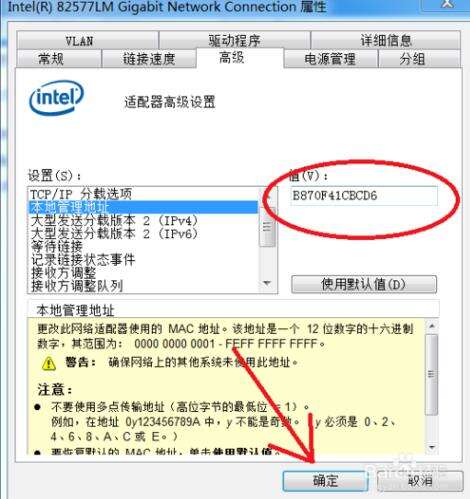Click the description panel scroll-up arrow
The height and width of the screenshot is (499, 470).
(x=432, y=326)
